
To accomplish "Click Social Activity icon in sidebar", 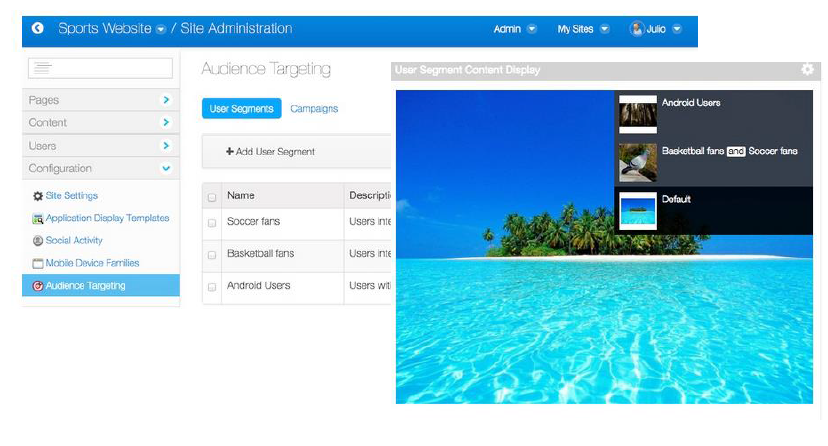I will [x=38, y=241].
